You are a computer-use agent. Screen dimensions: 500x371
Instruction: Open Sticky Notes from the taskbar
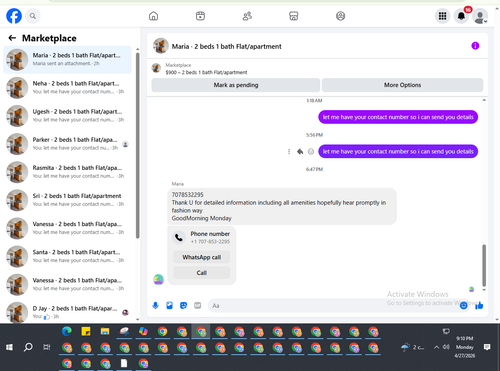pos(86,331)
